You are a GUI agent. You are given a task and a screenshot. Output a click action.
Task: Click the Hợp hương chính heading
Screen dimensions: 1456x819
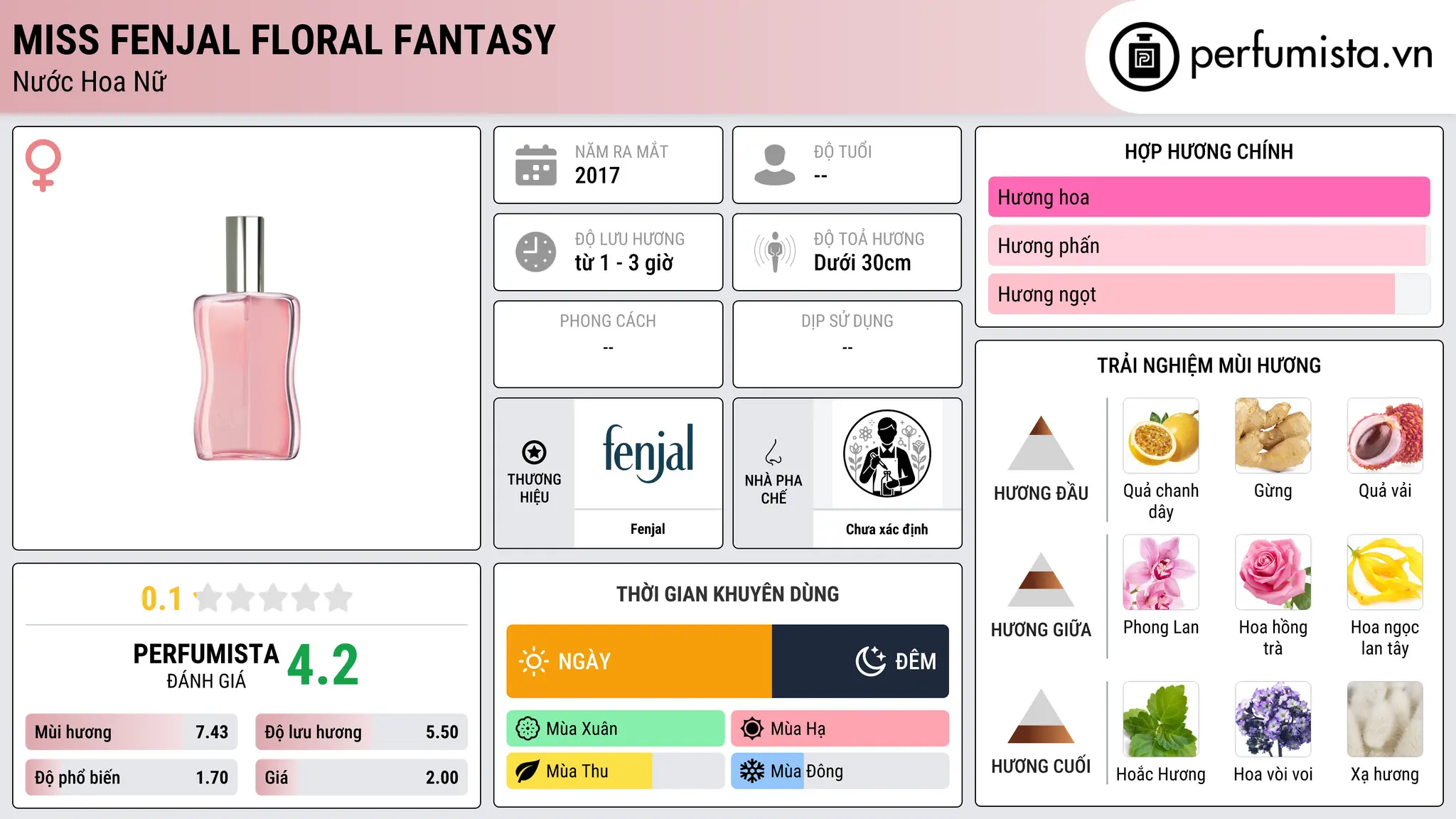1209,151
